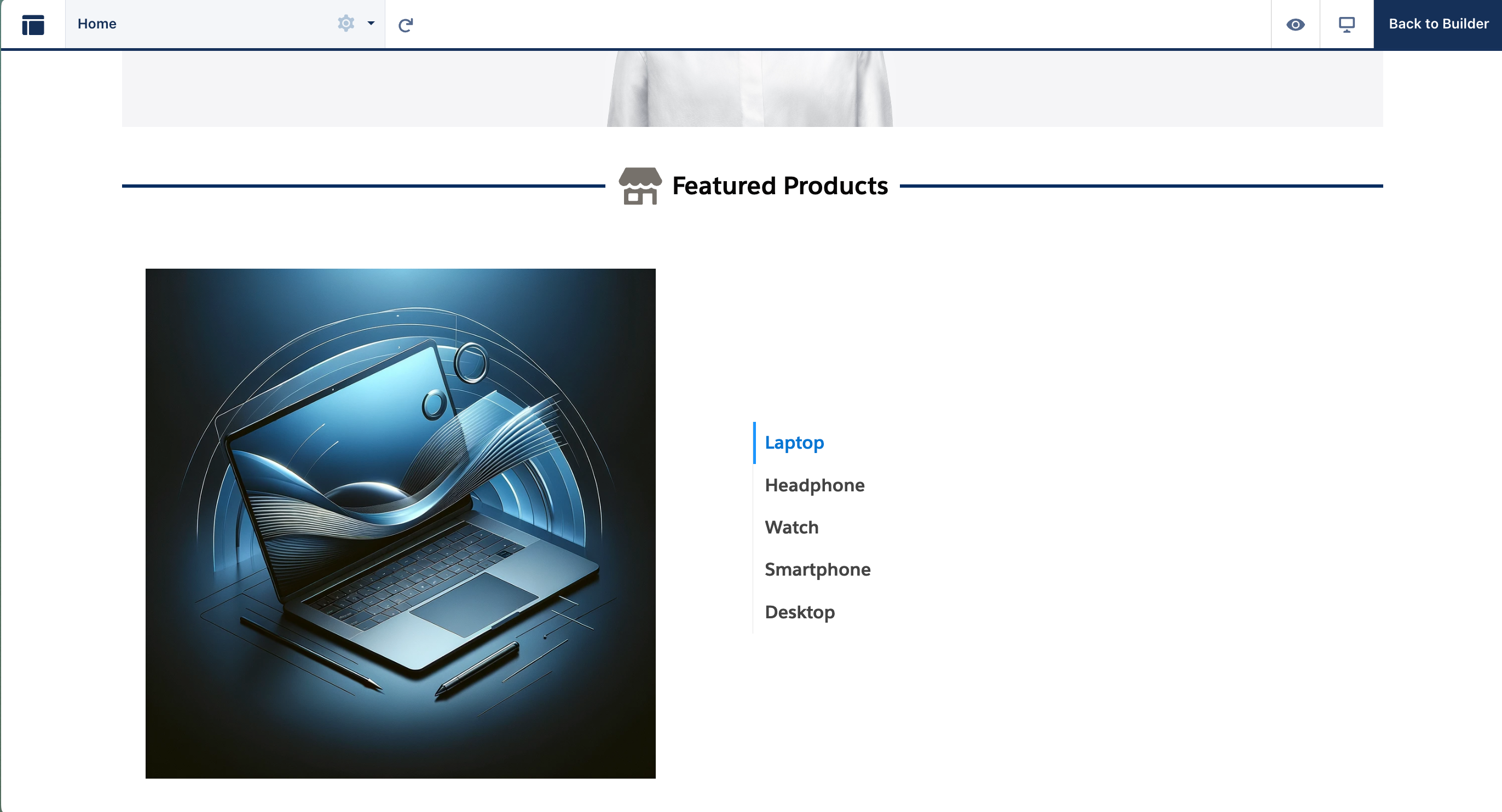Screen dimensions: 1502x812
Task: Click the page settings gear icon
Action: click(x=346, y=24)
